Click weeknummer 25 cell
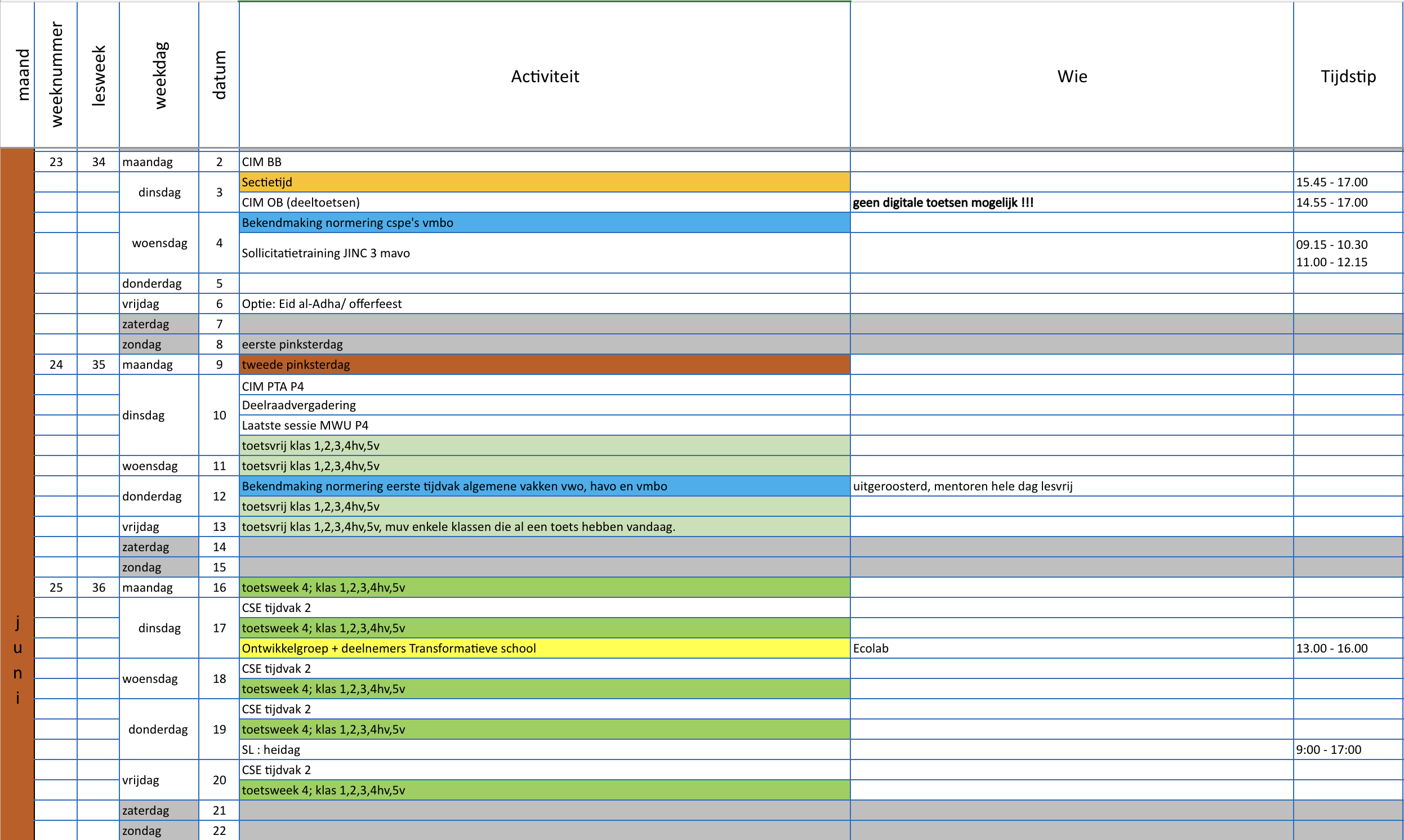The height and width of the screenshot is (840, 1404). 56,588
